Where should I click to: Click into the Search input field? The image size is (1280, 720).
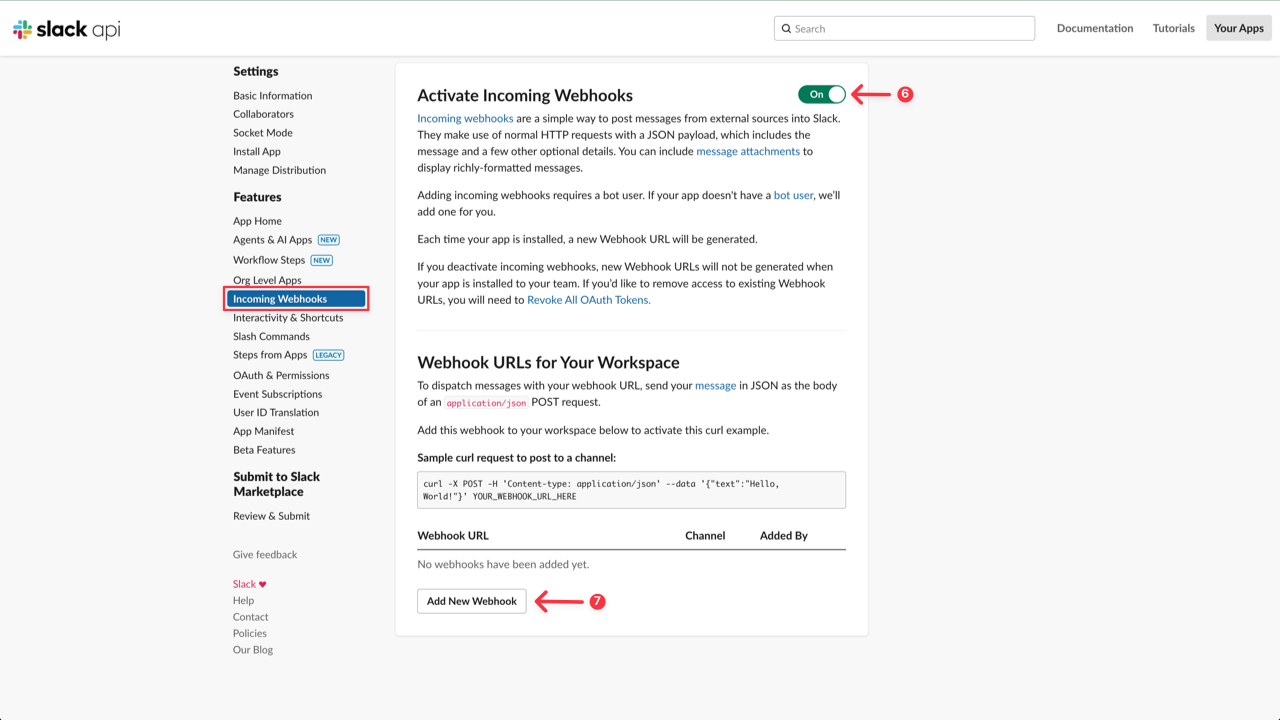pyautogui.click(x=900, y=28)
